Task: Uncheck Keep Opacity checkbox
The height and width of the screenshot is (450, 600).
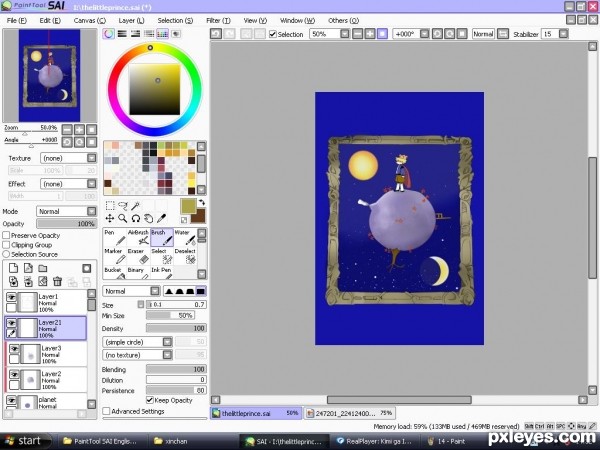Action: 150,400
